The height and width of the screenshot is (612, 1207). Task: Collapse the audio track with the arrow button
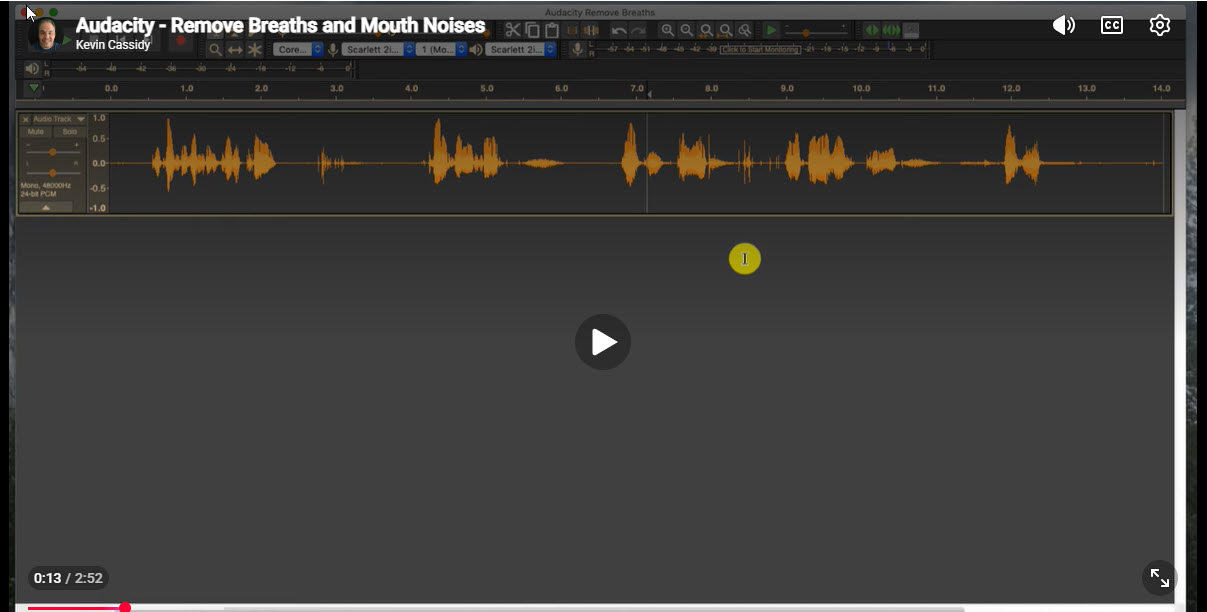click(46, 207)
